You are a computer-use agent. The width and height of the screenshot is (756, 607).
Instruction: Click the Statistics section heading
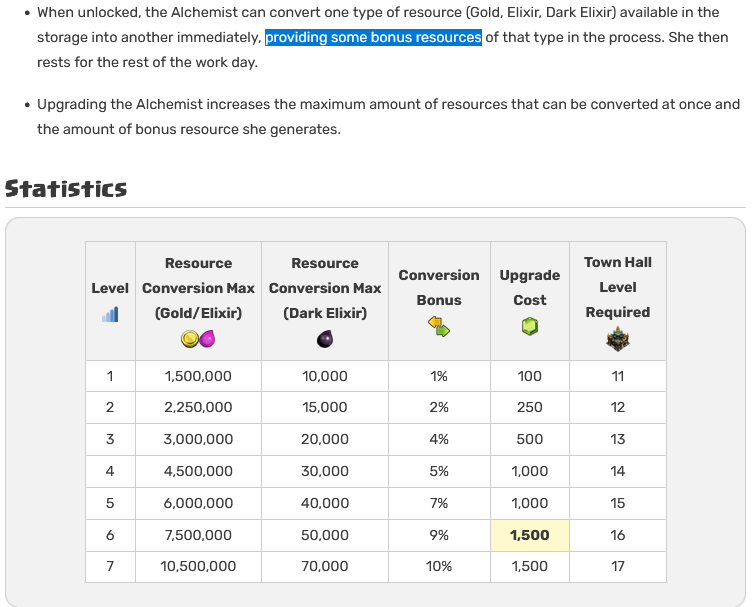pyautogui.click(x=66, y=189)
